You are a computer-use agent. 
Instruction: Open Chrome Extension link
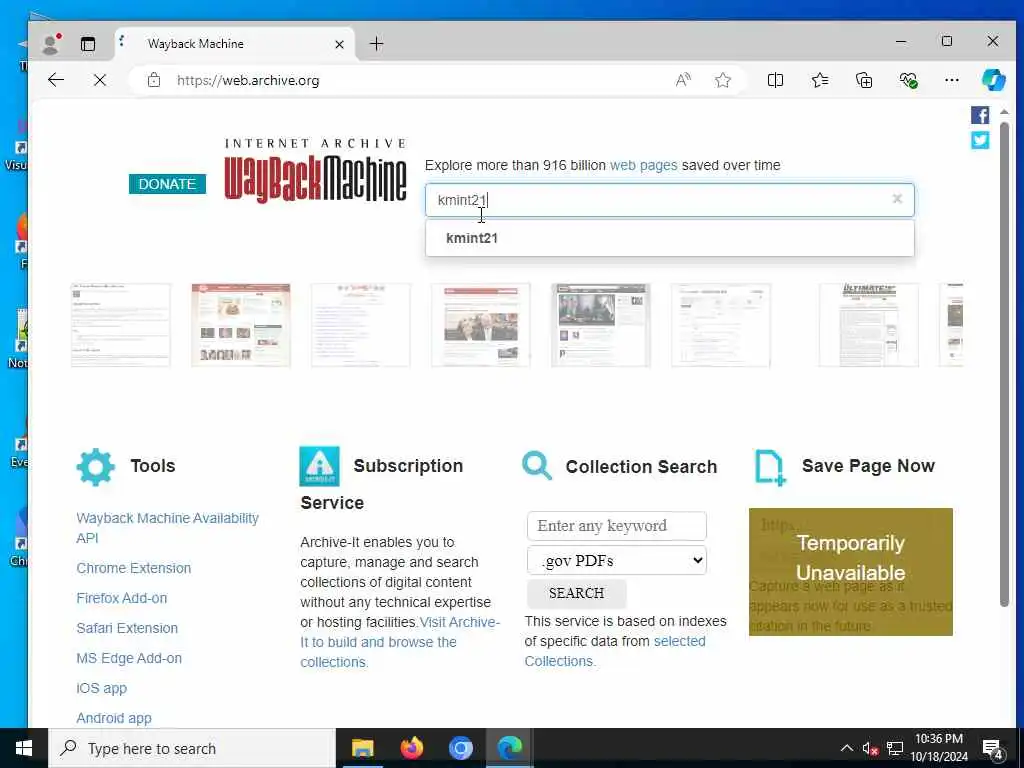pyautogui.click(x=133, y=568)
